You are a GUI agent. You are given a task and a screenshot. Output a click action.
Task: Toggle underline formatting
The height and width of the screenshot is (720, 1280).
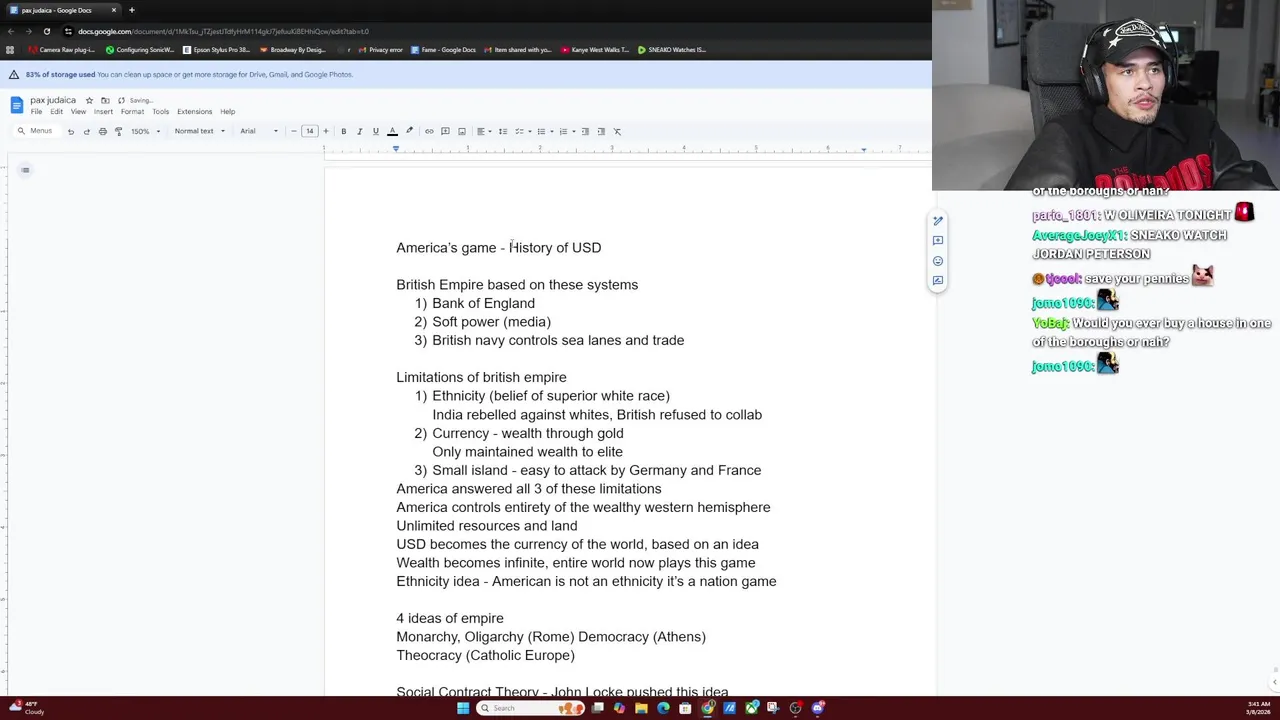tap(375, 131)
